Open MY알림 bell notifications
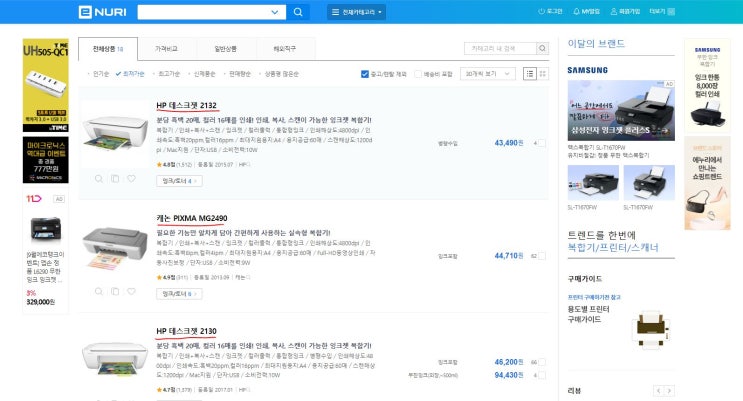The width and height of the screenshot is (743, 401). [586, 11]
